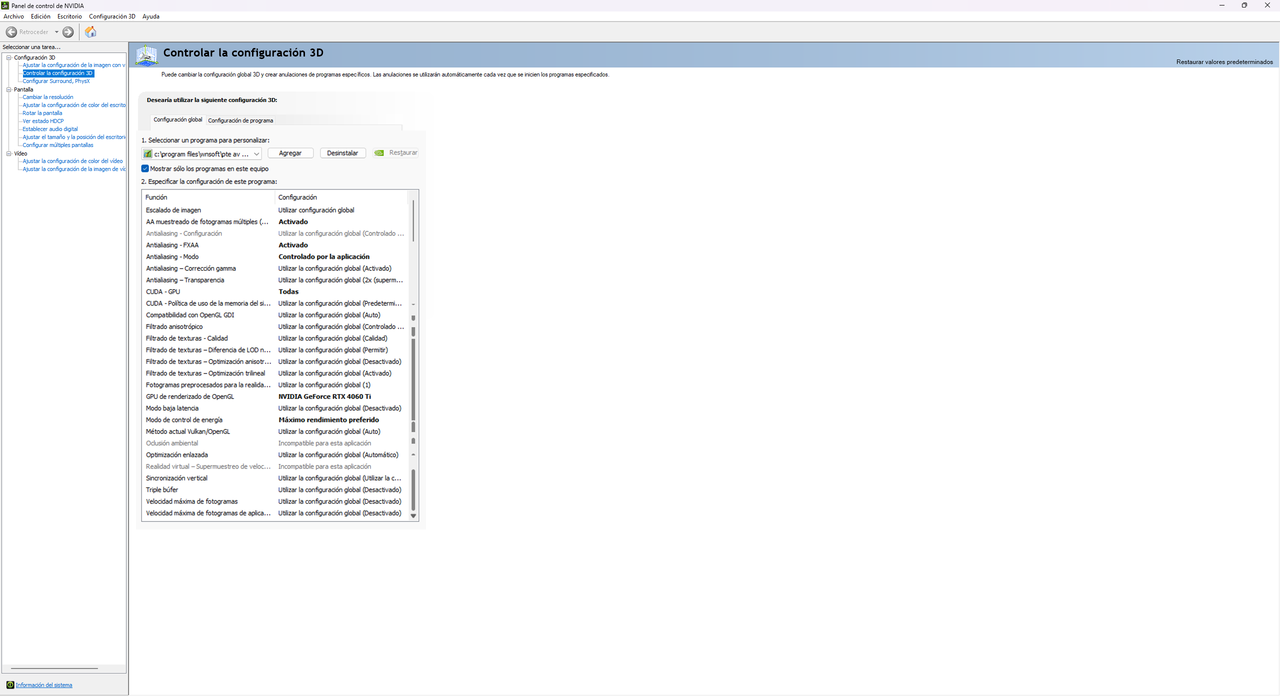The height and width of the screenshot is (696, 1280).
Task: Select 'Filtrado de texturas - Calidad' row
Action: click(275, 338)
